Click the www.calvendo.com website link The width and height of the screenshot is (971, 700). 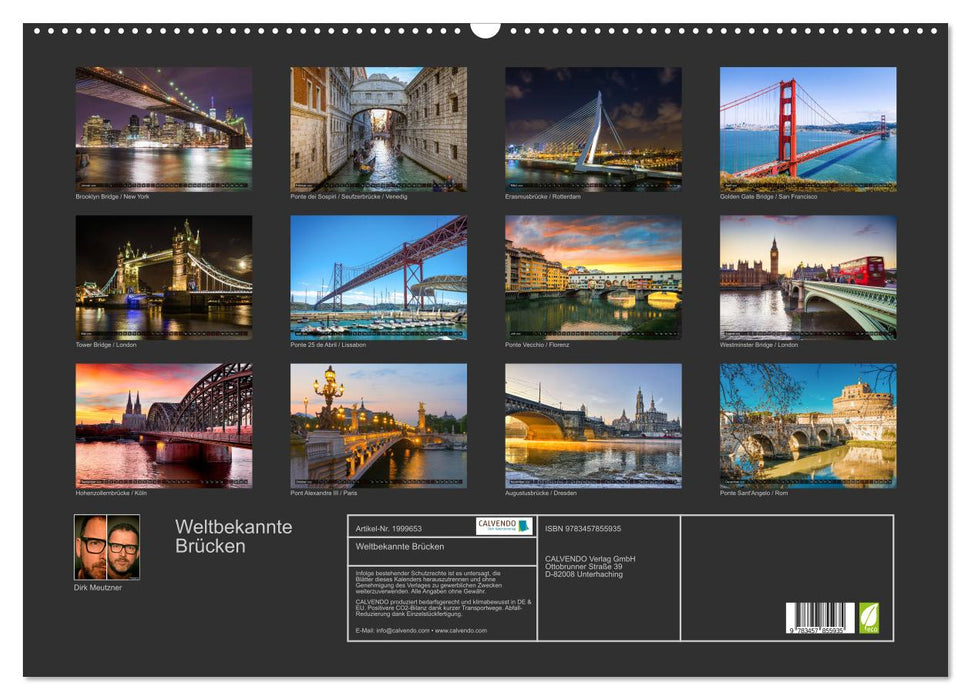coord(462,631)
